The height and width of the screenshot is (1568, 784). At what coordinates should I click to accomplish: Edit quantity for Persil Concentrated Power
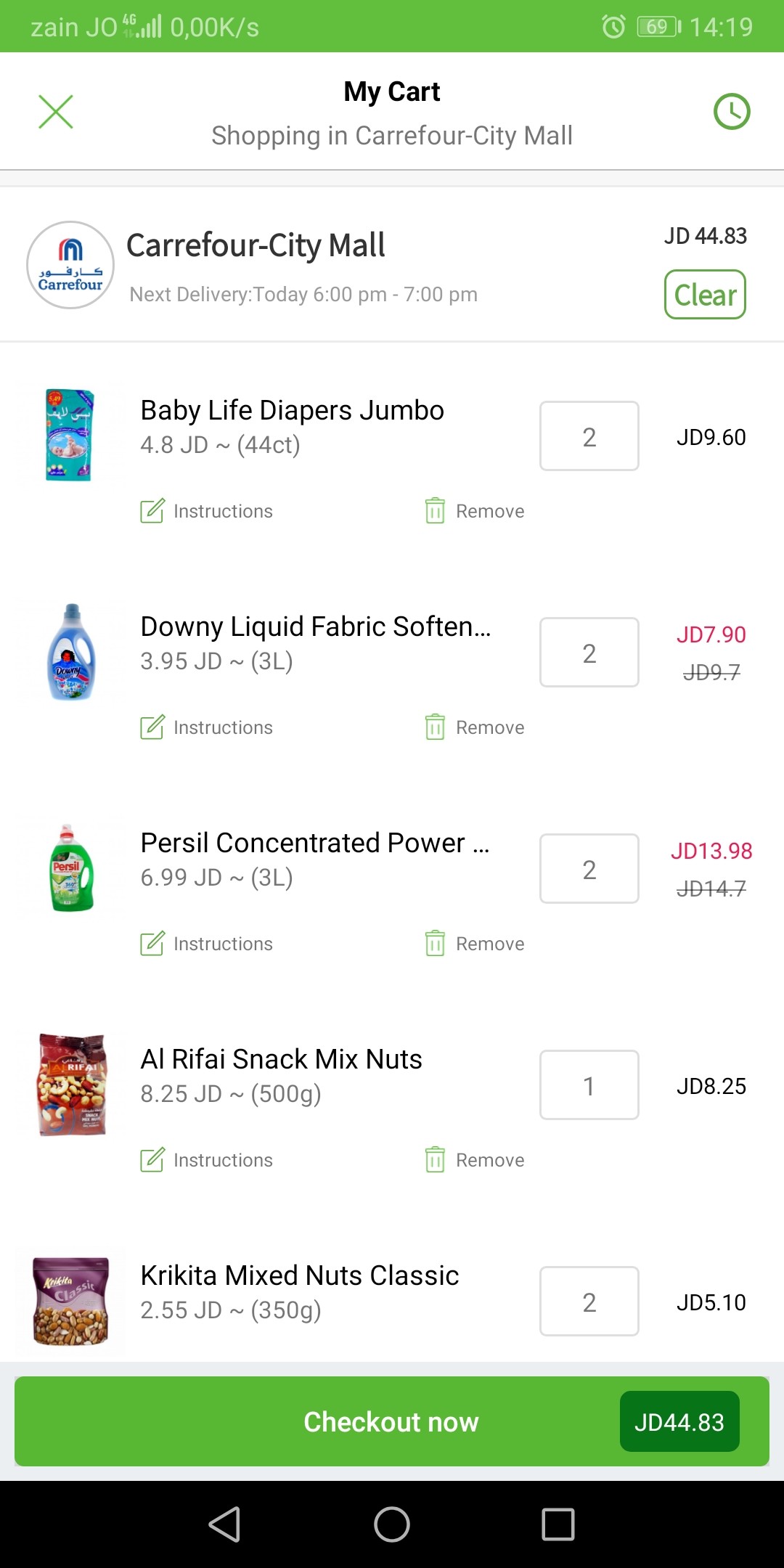pyautogui.click(x=589, y=869)
